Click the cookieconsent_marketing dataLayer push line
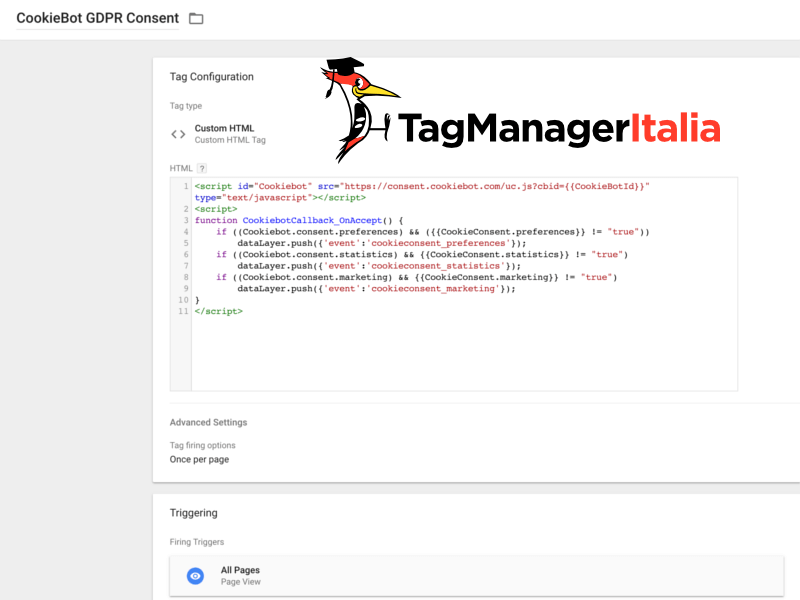 [x=377, y=289]
